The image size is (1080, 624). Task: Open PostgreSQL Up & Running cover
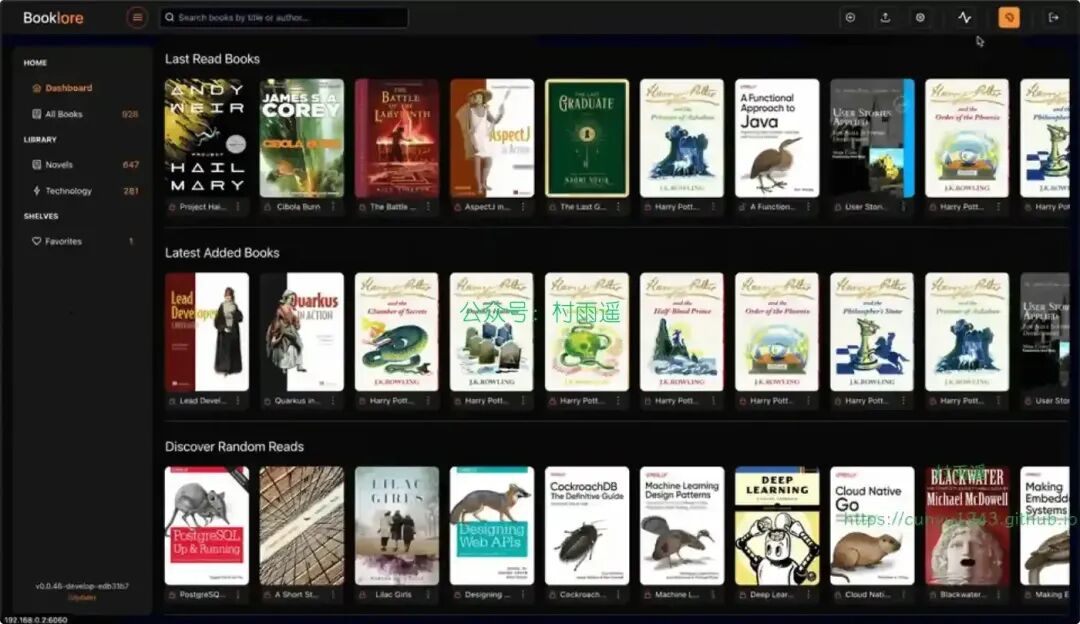(x=207, y=526)
